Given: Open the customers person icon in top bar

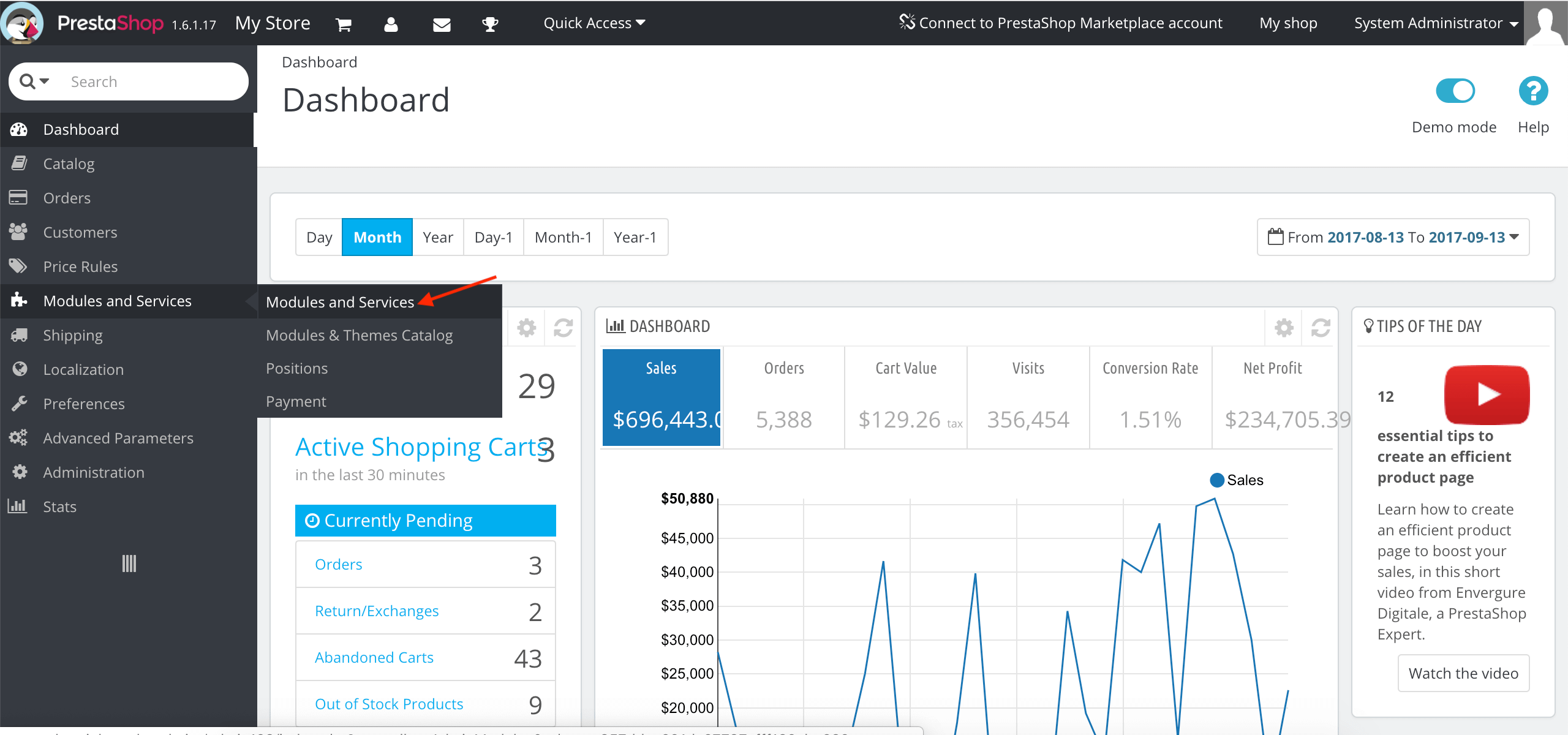Looking at the screenshot, I should tap(391, 24).
